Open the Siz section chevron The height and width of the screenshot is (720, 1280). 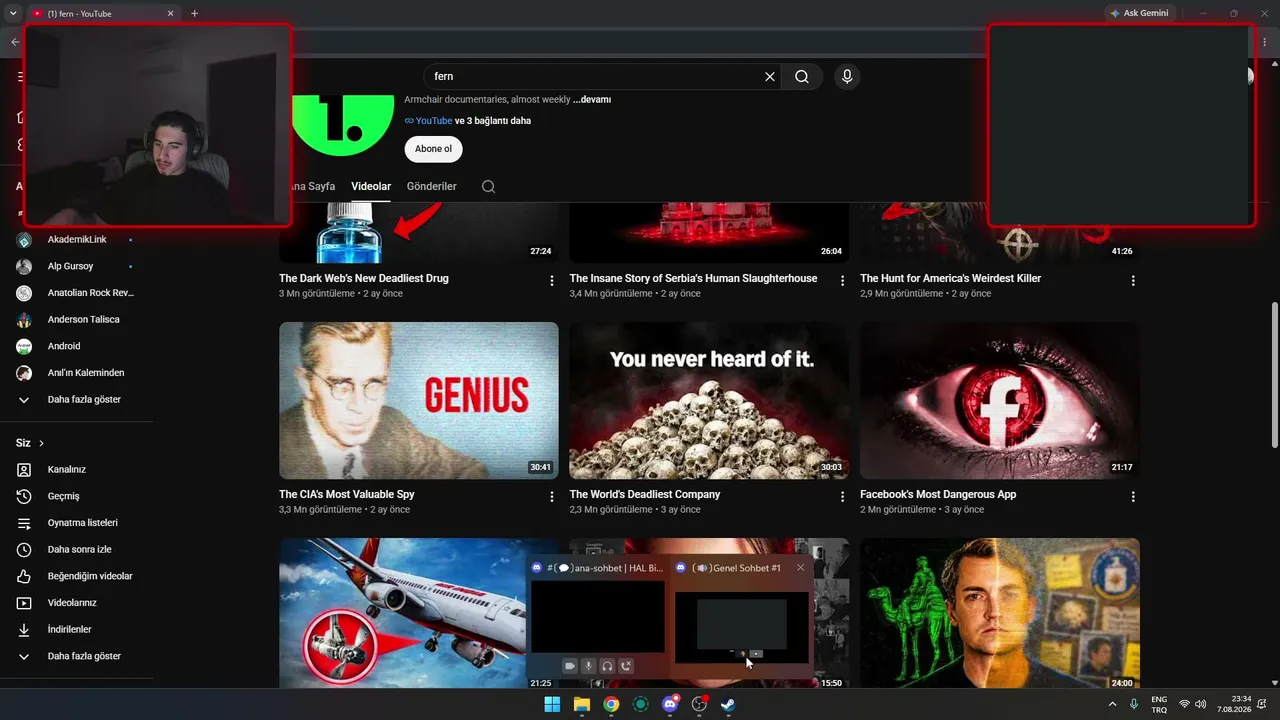(41, 443)
